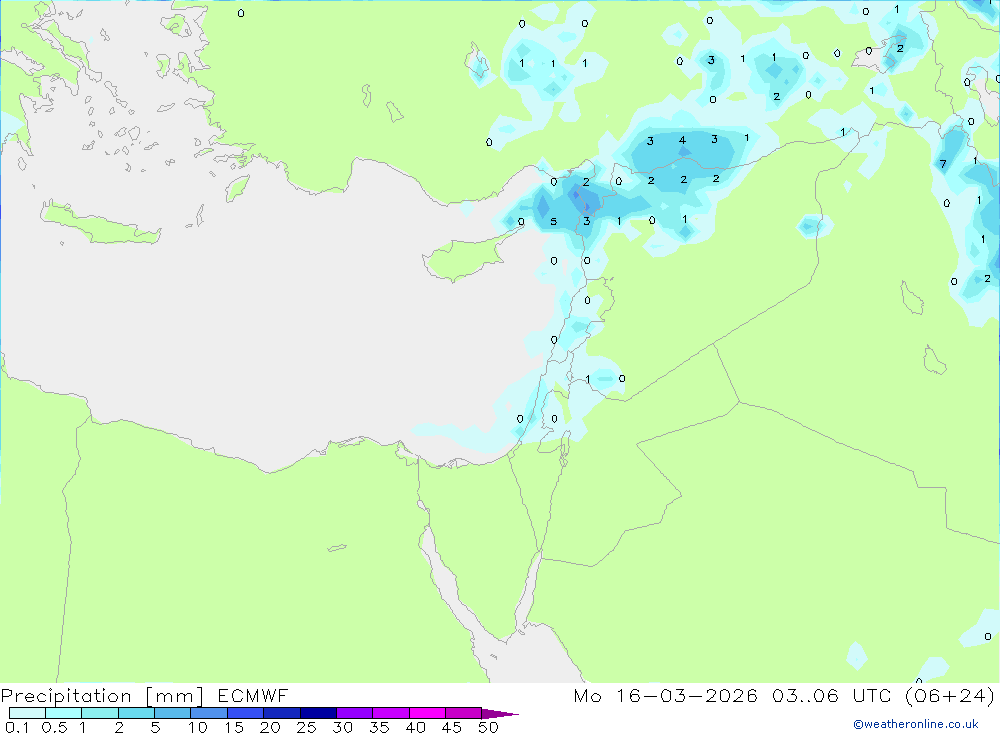
Task: Click legend label '15'
Action: [x=234, y=727]
